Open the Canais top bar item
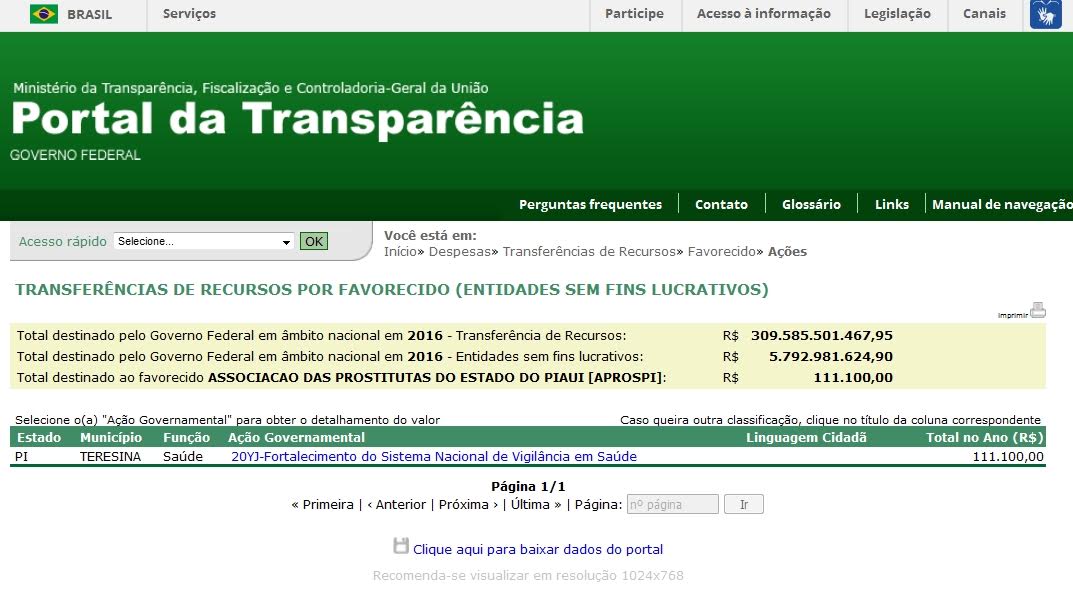1073x605 pixels. point(984,14)
